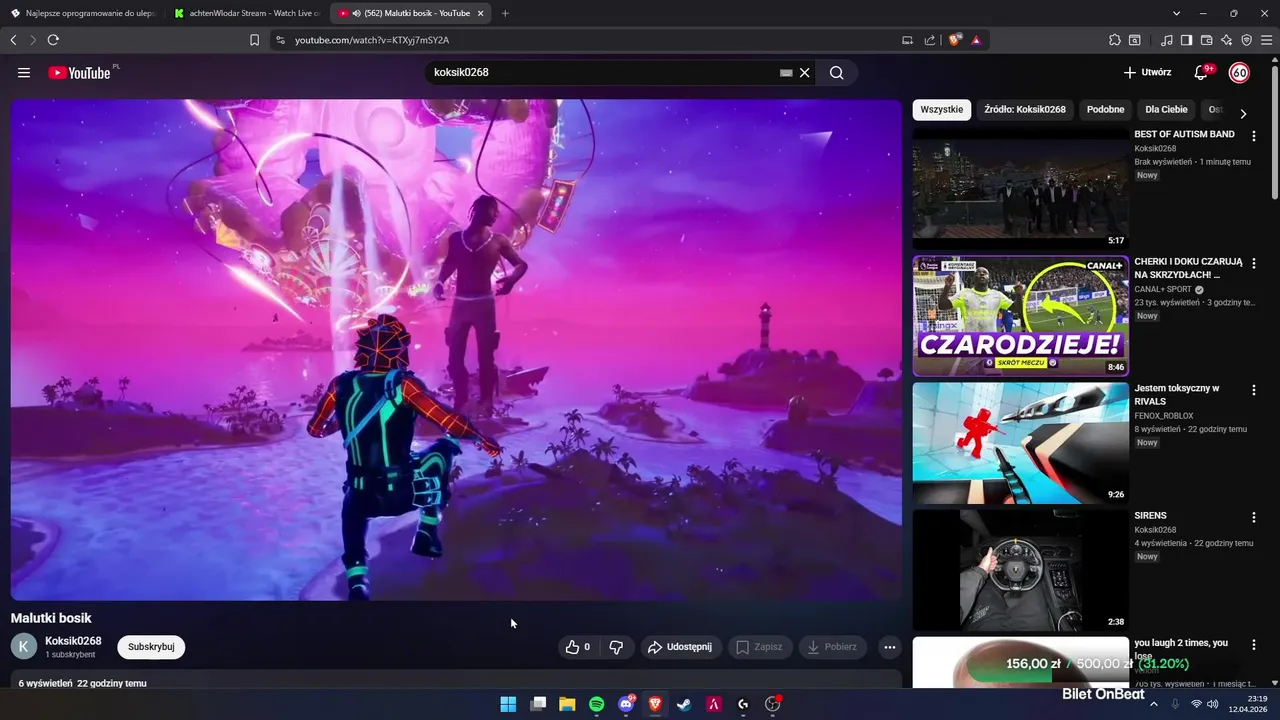Open options for CHERKI I DOKU video
1280x720 pixels.
pos(1253,263)
